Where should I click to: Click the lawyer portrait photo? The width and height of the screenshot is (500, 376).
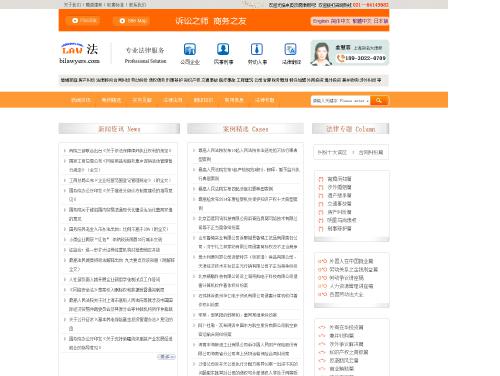321,53
